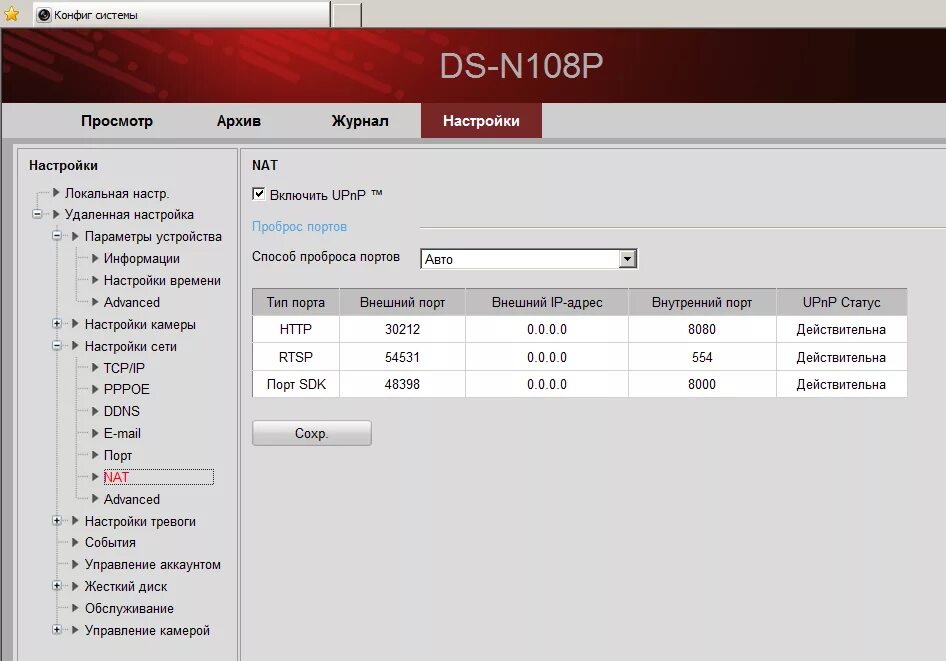Click the Управление камерой label
946x661 pixels.
pos(147,630)
